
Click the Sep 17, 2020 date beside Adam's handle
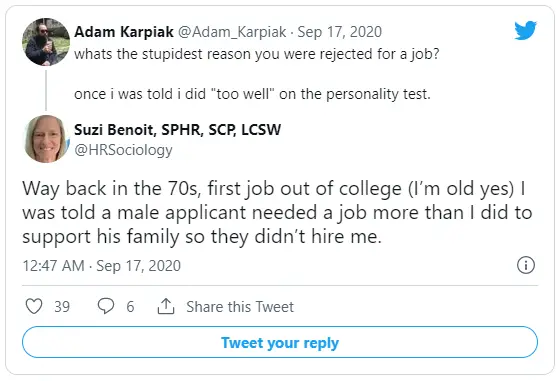(x=340, y=32)
